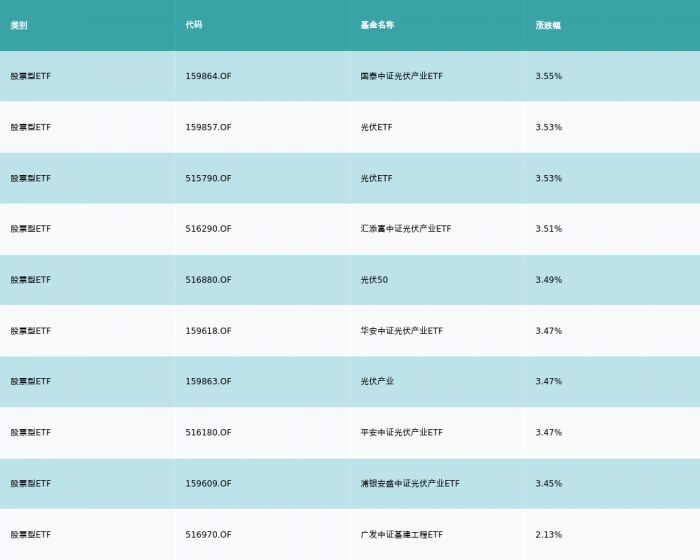Click the 类别 column header
The height and width of the screenshot is (560, 700).
point(19,25)
